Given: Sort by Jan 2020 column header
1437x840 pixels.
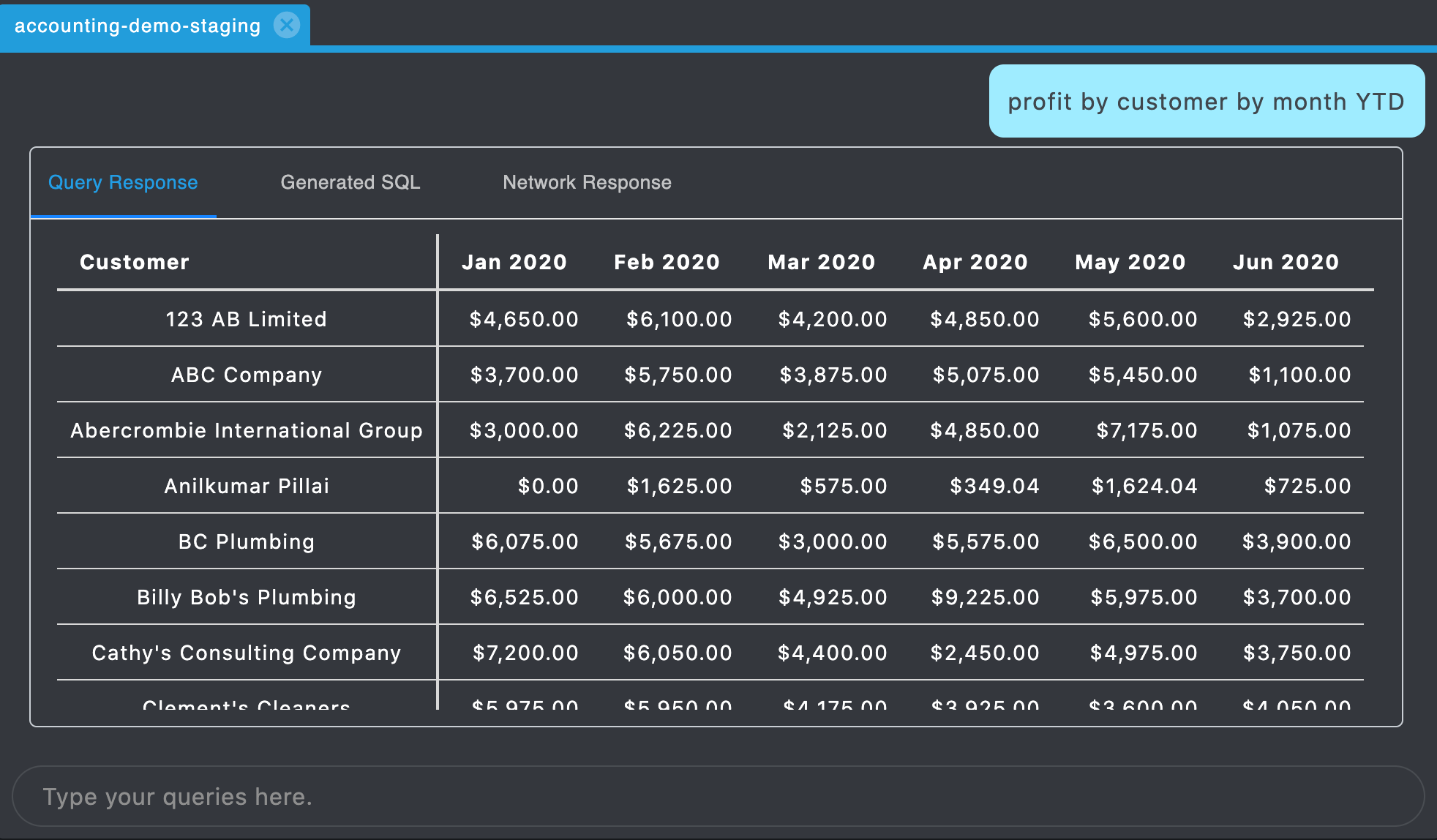Looking at the screenshot, I should point(514,262).
